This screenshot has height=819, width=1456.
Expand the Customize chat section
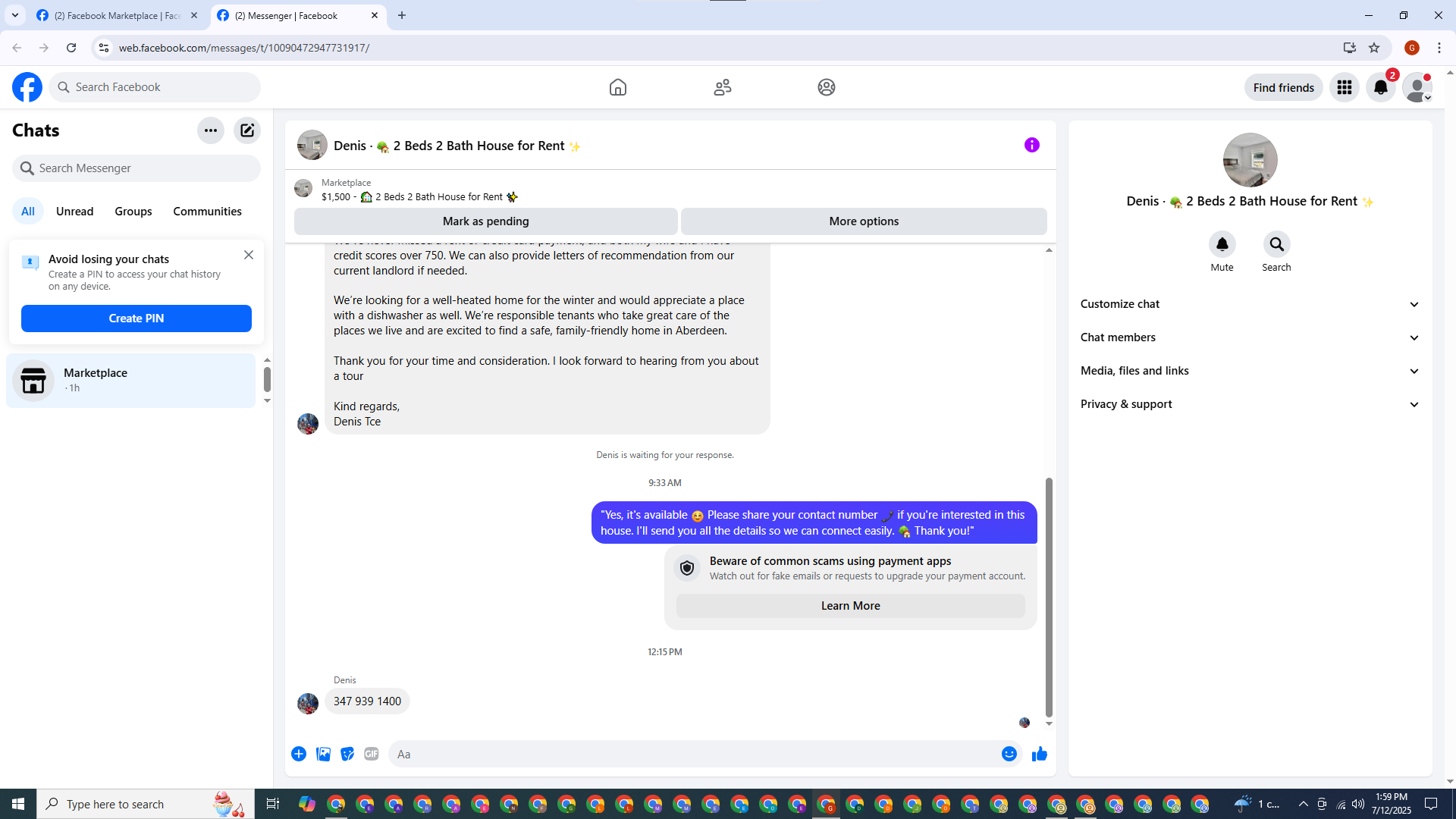pos(1249,304)
